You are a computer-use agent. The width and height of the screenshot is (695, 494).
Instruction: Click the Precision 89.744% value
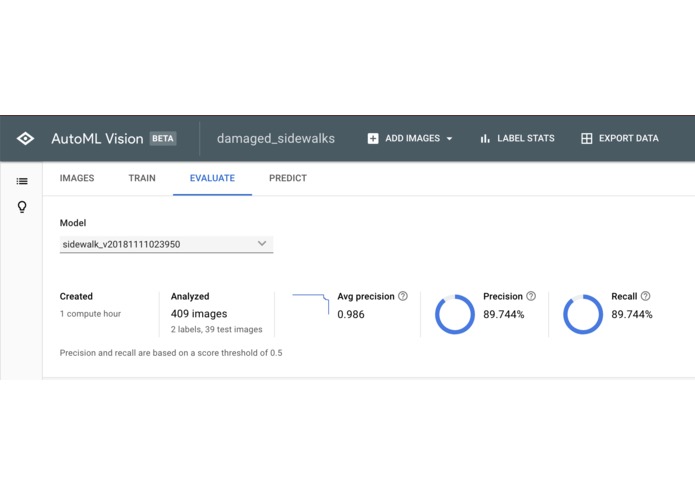pyautogui.click(x=504, y=315)
